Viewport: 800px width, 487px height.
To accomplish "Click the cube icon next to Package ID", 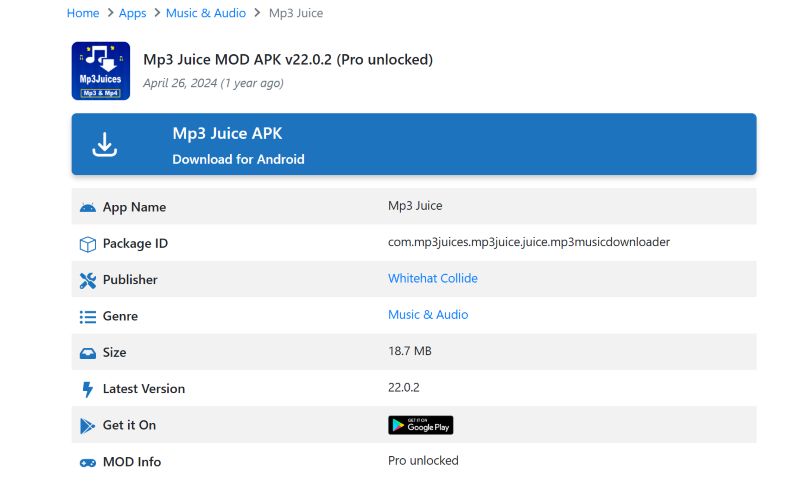I will 87,244.
